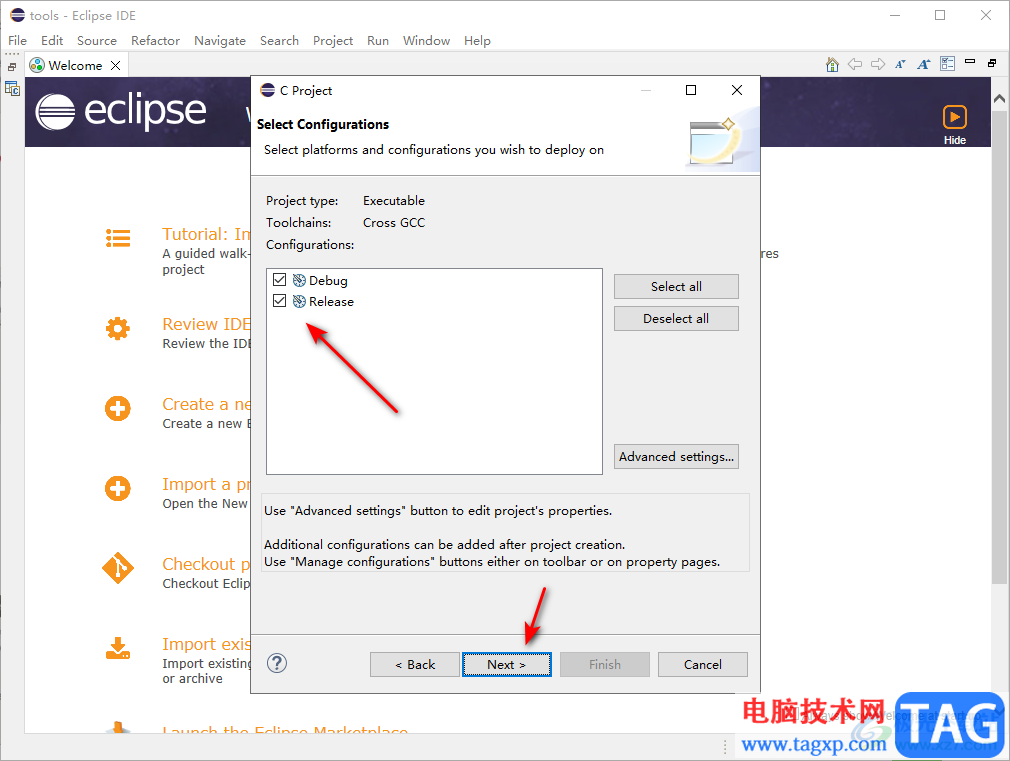Viewport: 1010px width, 761px height.
Task: Open the Run menu
Action: (x=377, y=41)
